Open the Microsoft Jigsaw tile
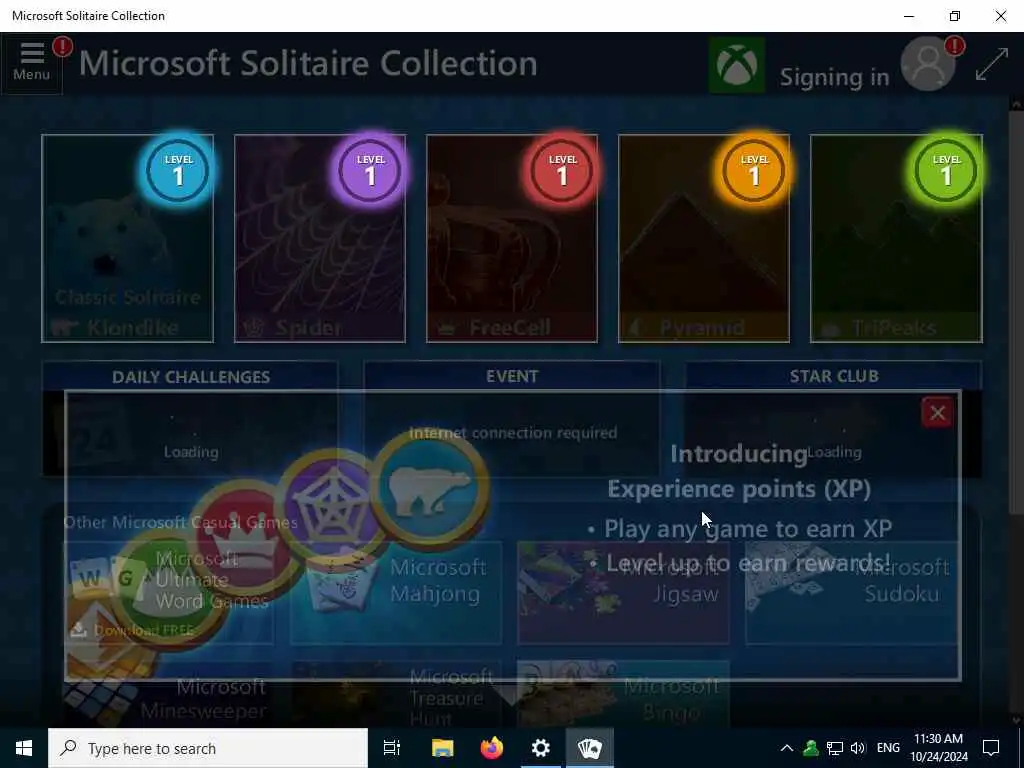Screen dimensions: 1024x768 click(x=624, y=592)
